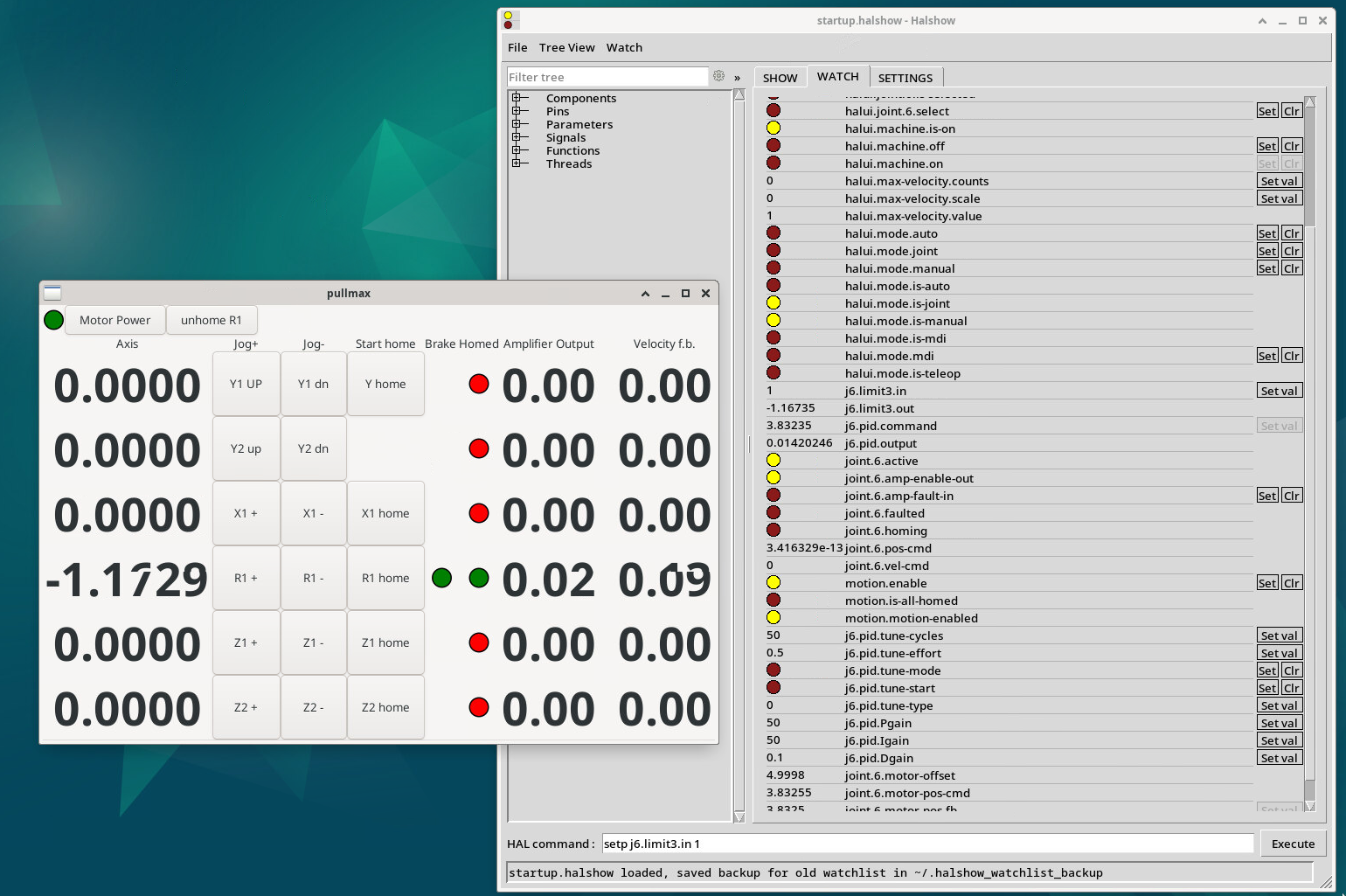Screen dimensions: 1346x896
Task: Click the green LED beside Motor Power
Action: point(53,320)
